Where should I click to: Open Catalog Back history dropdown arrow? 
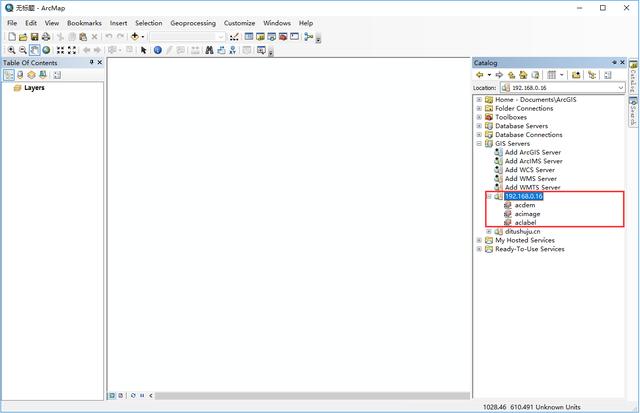pyautogui.click(x=489, y=75)
